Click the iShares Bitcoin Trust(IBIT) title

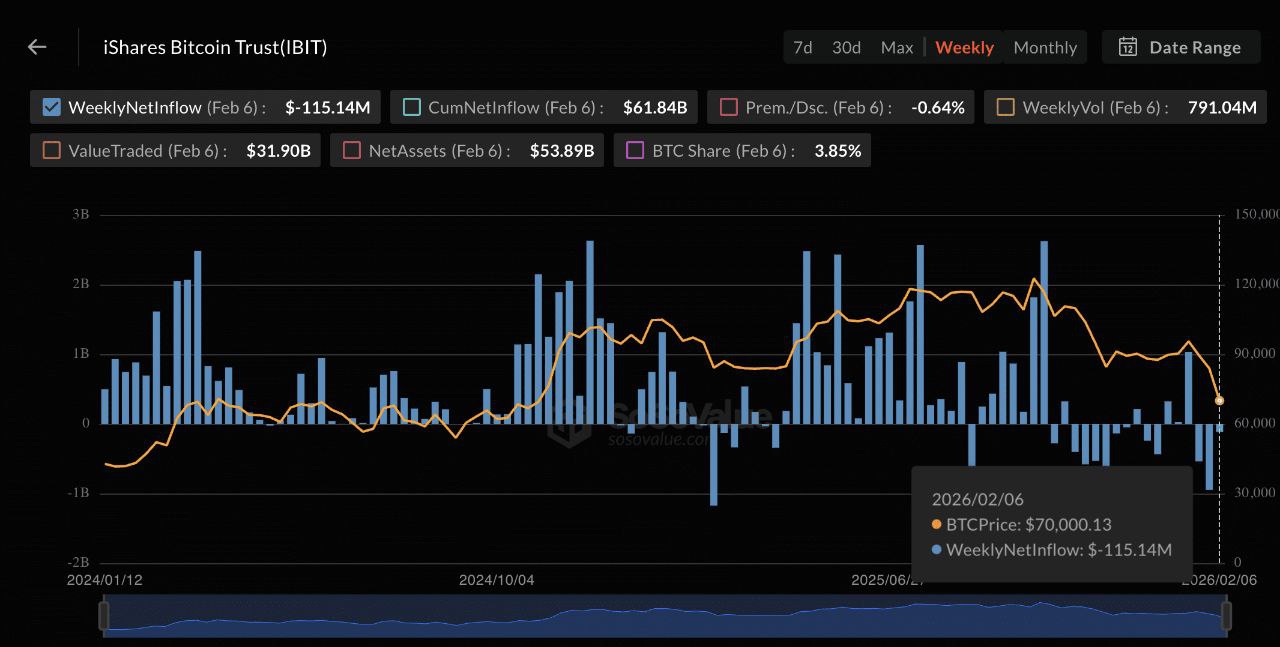(x=215, y=47)
